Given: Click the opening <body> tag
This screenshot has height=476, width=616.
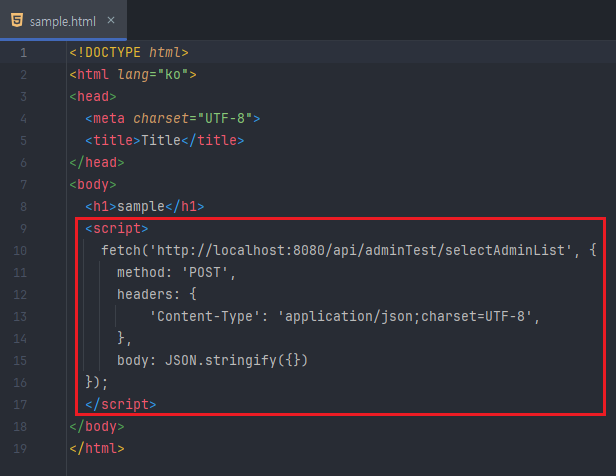Looking at the screenshot, I should pos(93,184).
